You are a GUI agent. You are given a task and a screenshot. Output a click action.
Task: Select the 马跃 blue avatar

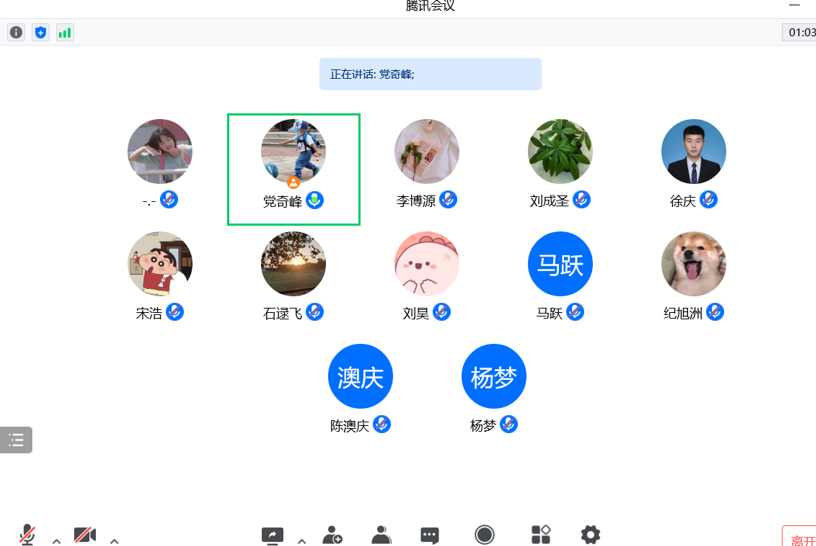pyautogui.click(x=560, y=264)
